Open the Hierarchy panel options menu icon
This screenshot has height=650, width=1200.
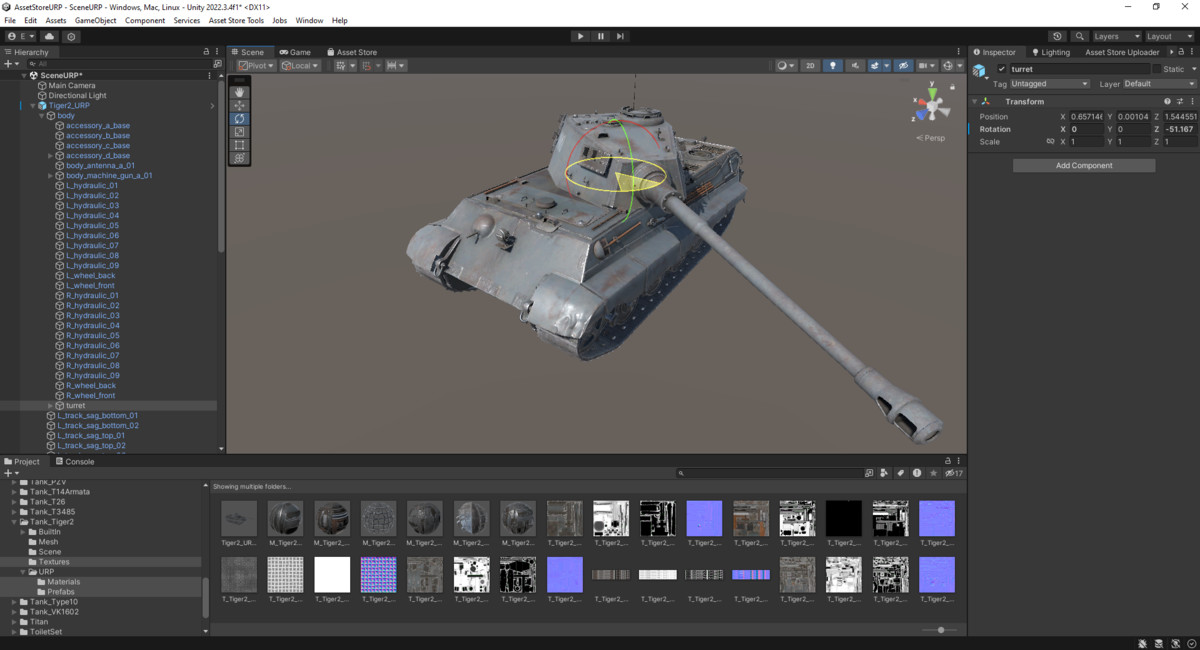click(x=218, y=51)
